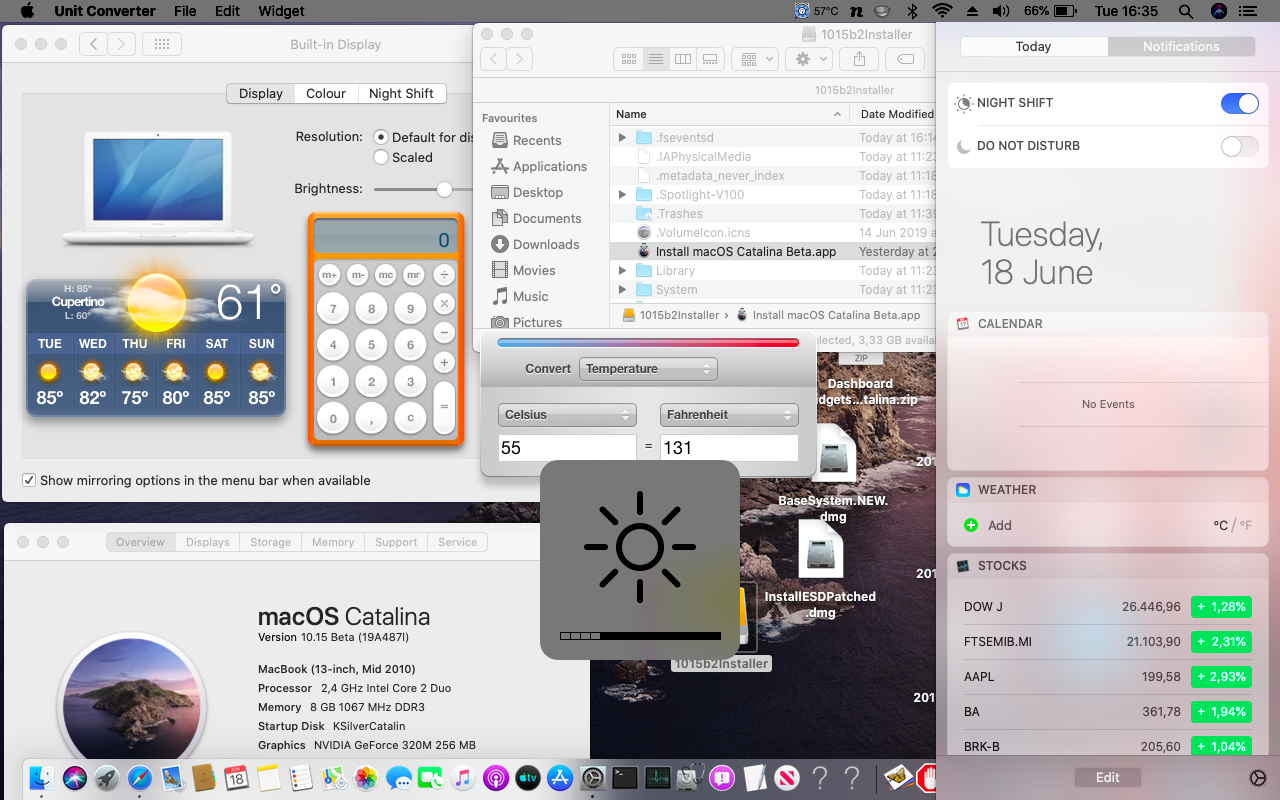Open the Convert Temperature category dropdown
Screen dimensions: 1280x800
click(x=648, y=369)
